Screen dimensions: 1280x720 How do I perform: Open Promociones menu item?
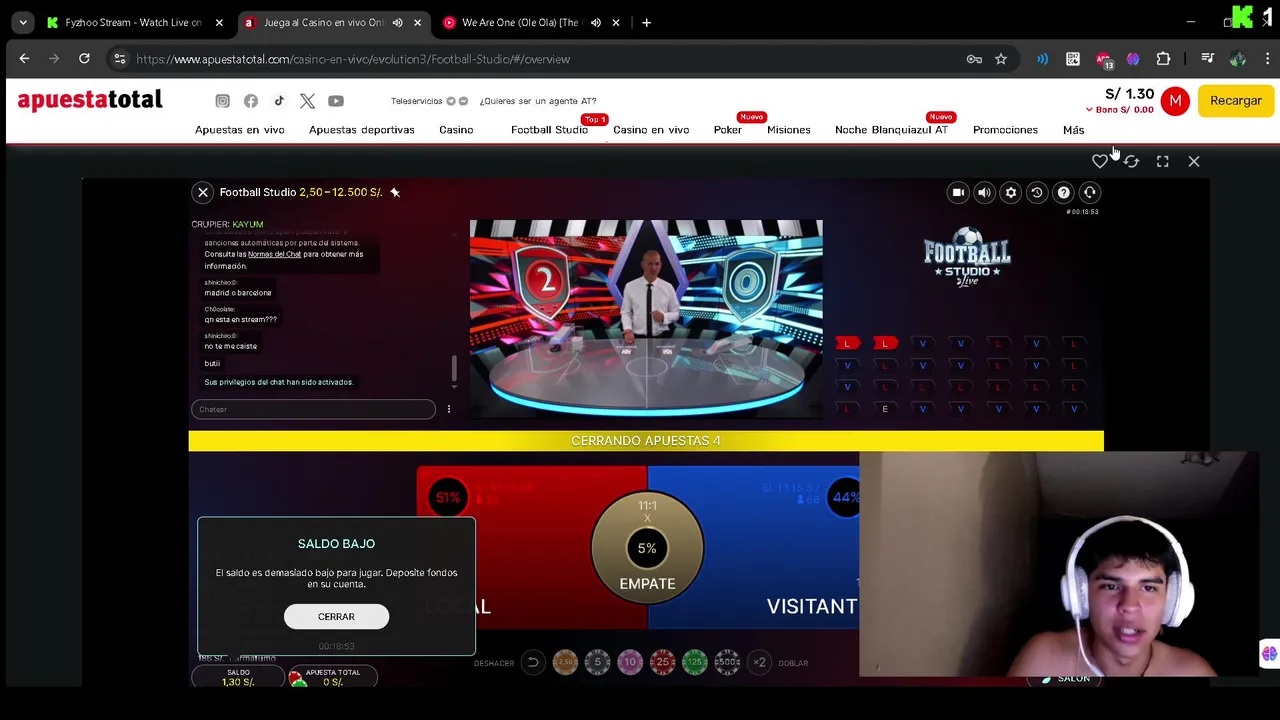(x=1005, y=130)
